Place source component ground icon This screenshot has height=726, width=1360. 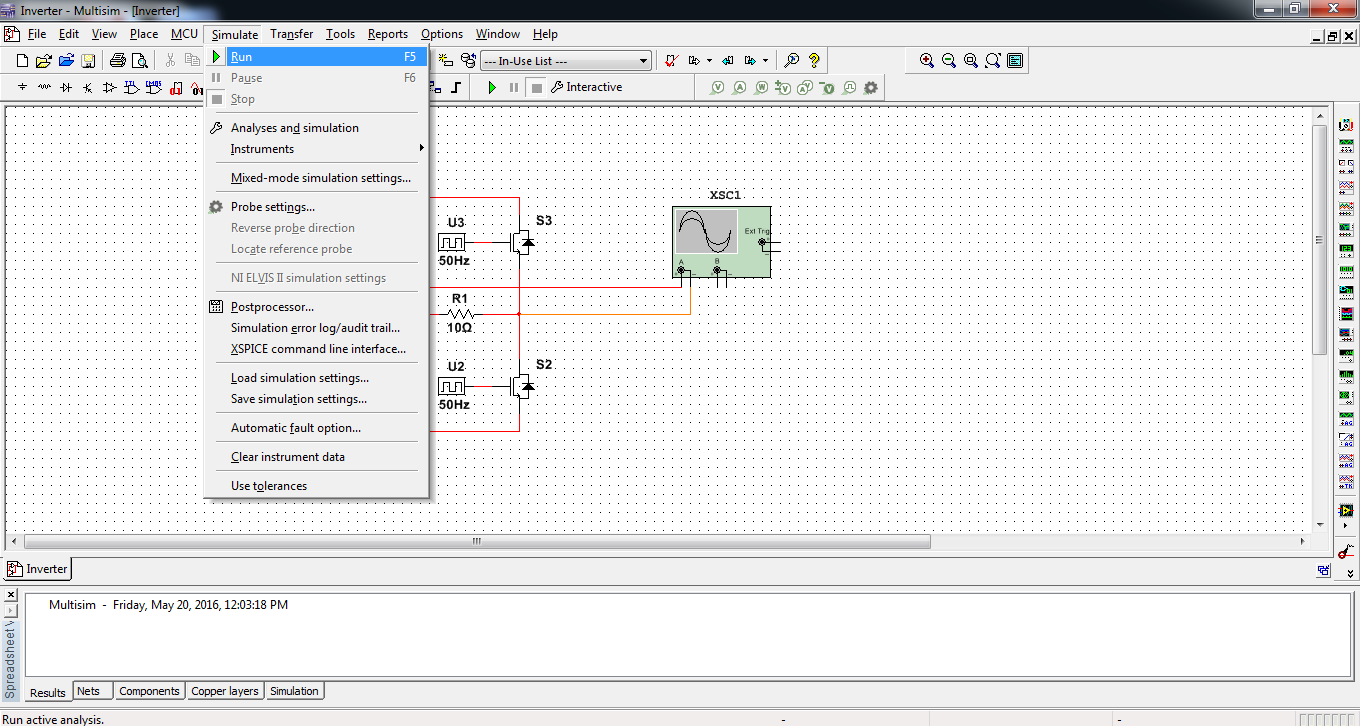22,87
